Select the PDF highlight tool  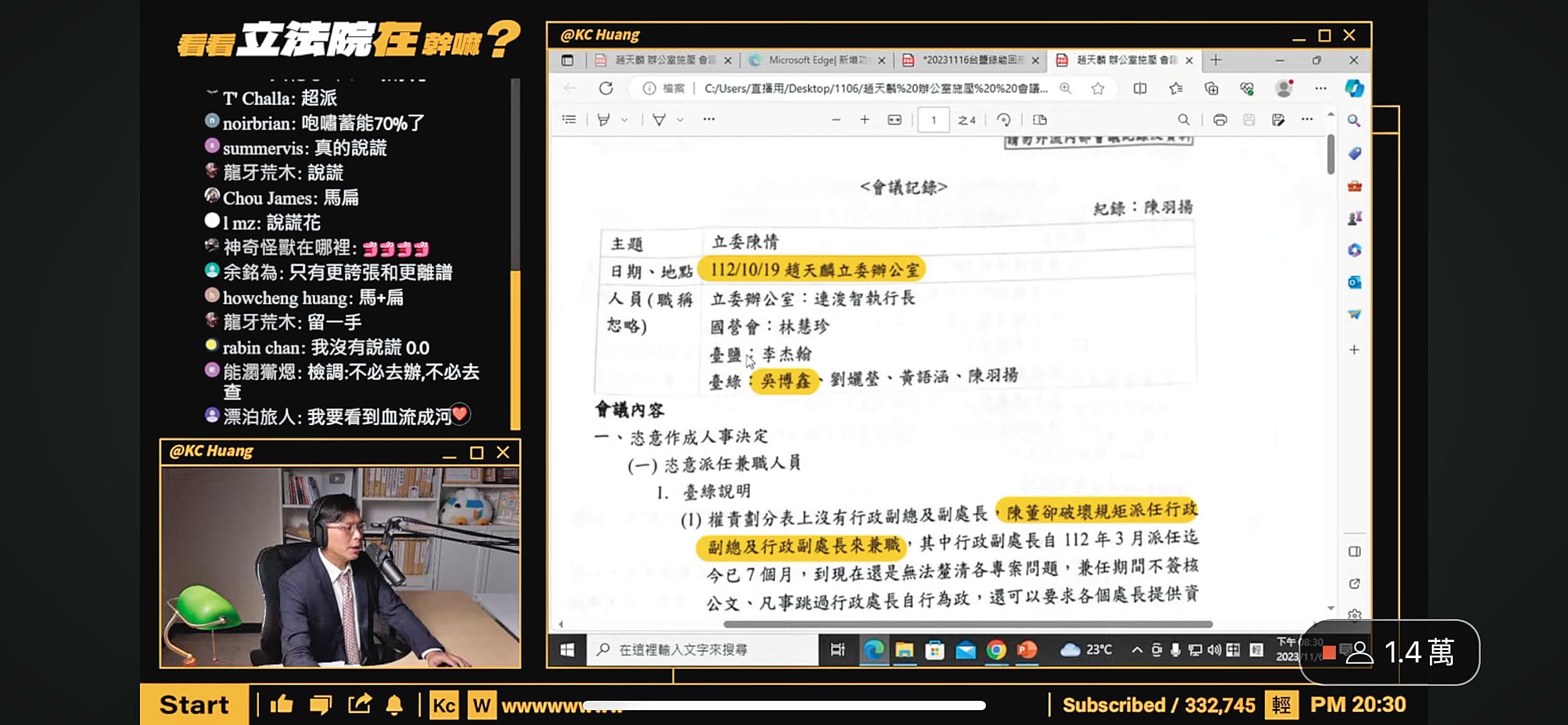[x=603, y=120]
